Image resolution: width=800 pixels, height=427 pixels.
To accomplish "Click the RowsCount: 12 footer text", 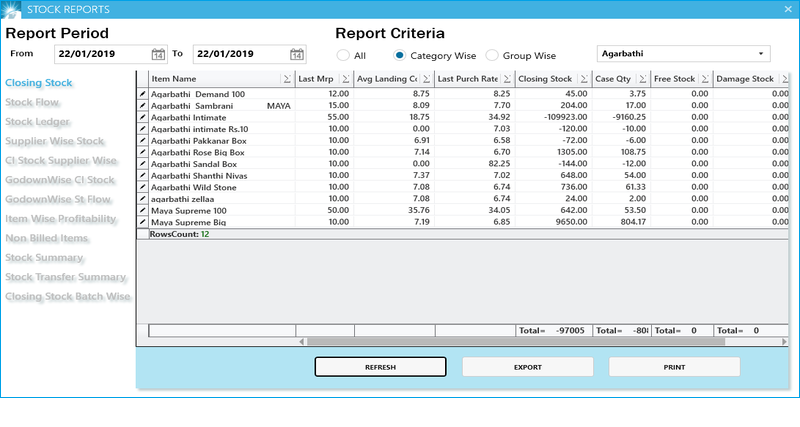I will click(x=179, y=234).
